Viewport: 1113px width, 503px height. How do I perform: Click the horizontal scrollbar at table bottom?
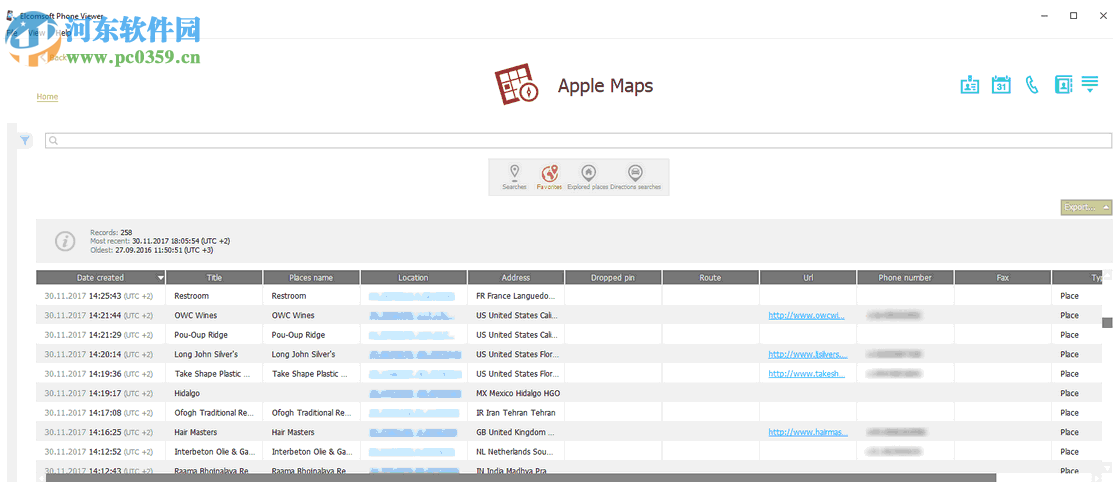point(521,477)
